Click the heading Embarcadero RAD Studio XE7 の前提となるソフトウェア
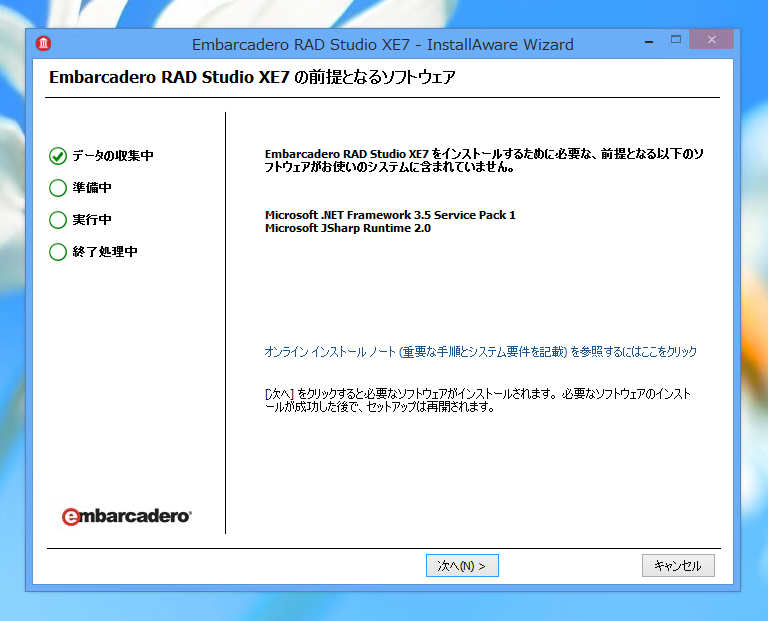This screenshot has width=768, height=621. click(x=252, y=77)
